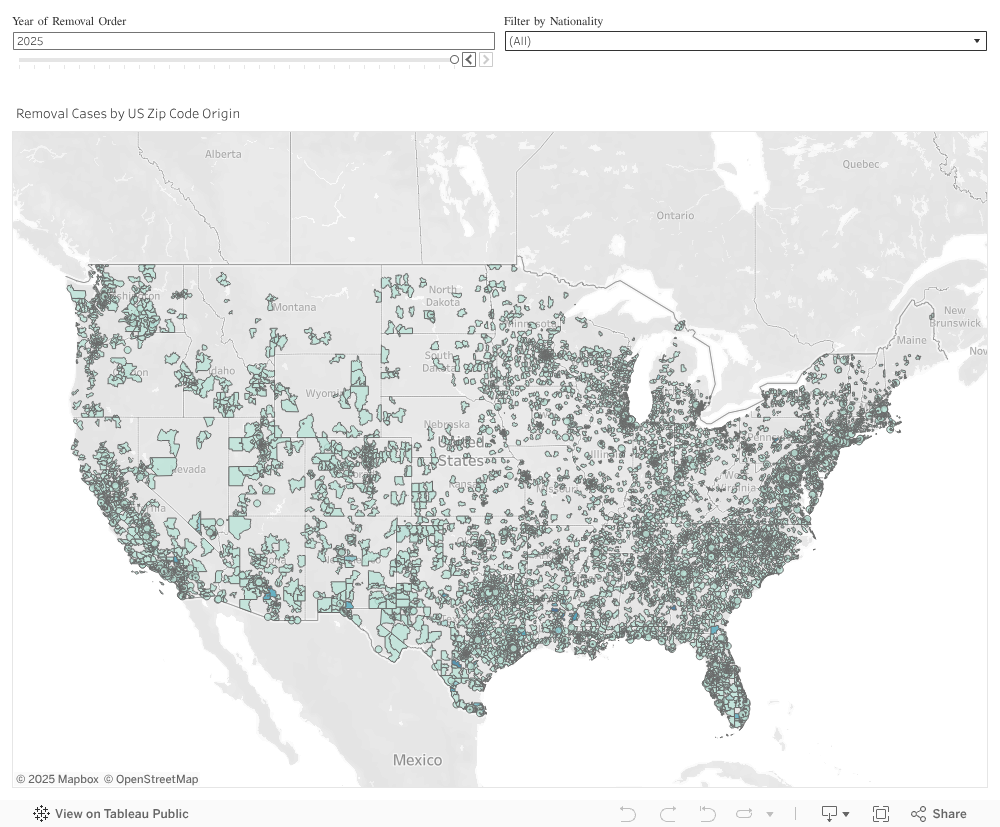The image size is (1000, 827).
Task: Click the Removal Cases map title
Action: click(128, 113)
